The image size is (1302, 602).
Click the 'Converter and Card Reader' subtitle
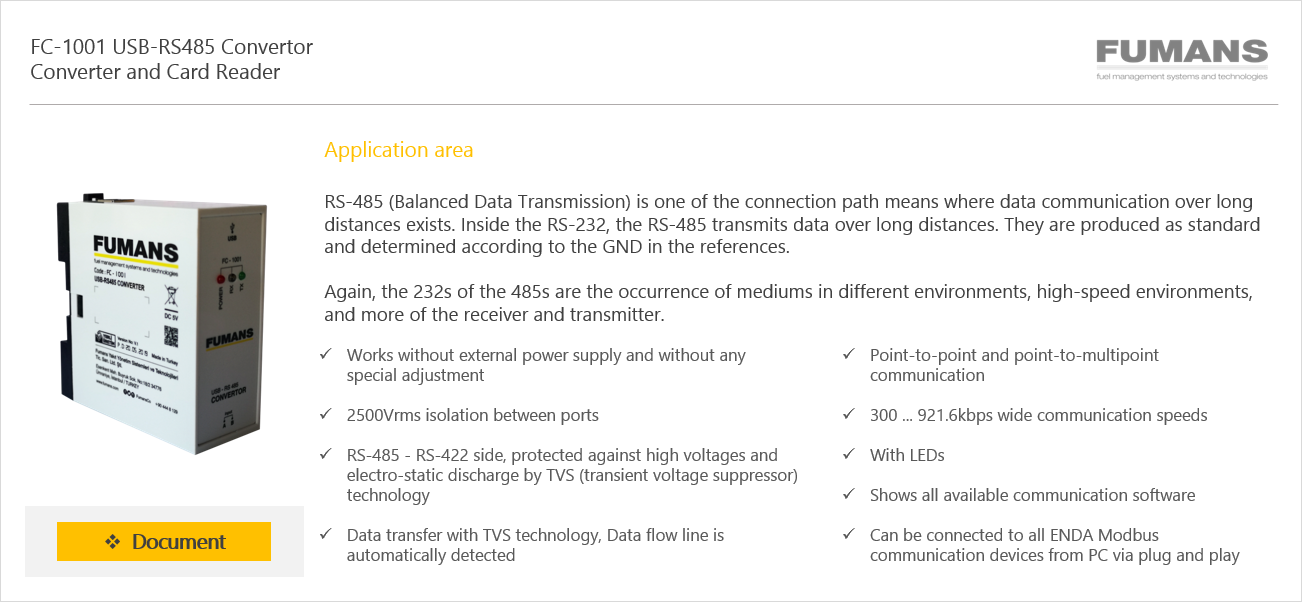coord(155,72)
